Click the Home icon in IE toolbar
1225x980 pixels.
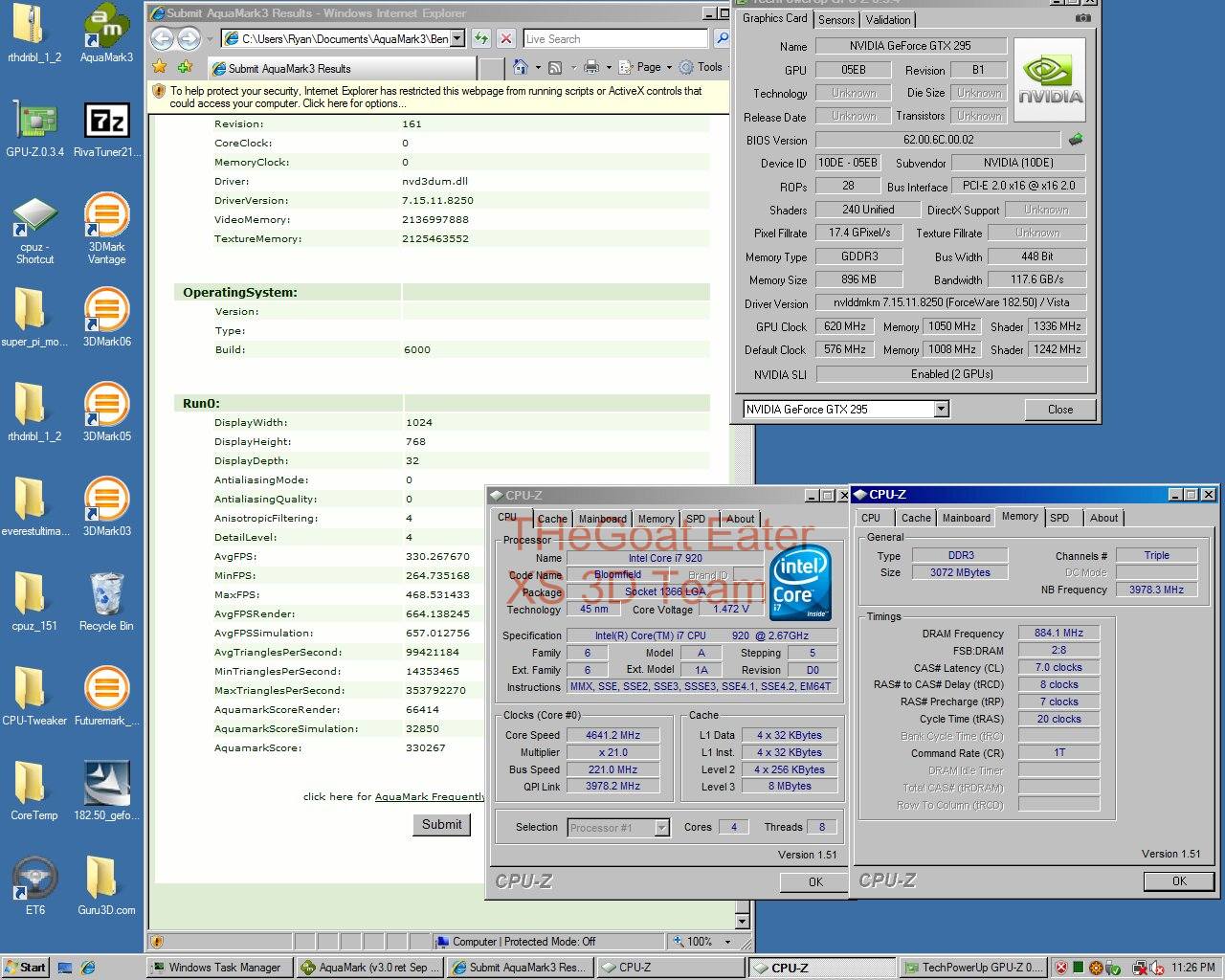click(x=520, y=67)
